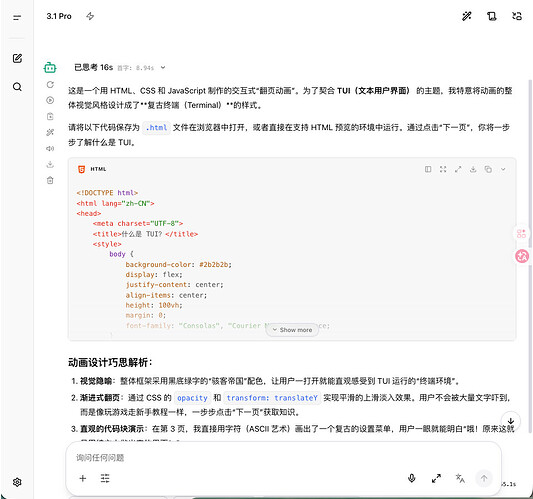Click the .html inline code tag
This screenshot has width=533, height=499.
click(x=156, y=127)
